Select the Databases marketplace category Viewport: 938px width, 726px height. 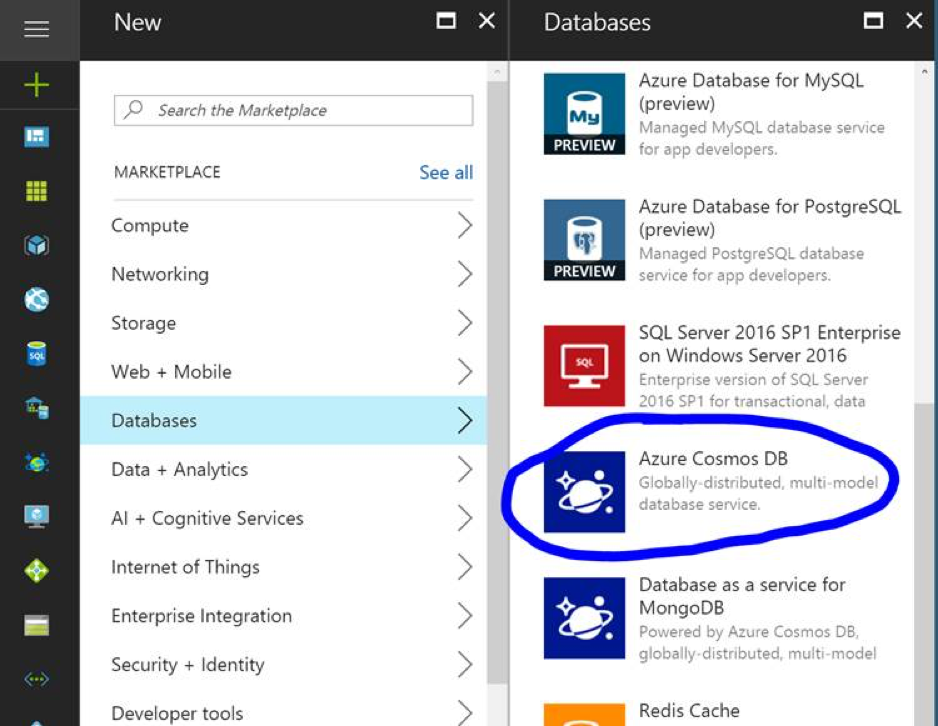click(x=284, y=420)
